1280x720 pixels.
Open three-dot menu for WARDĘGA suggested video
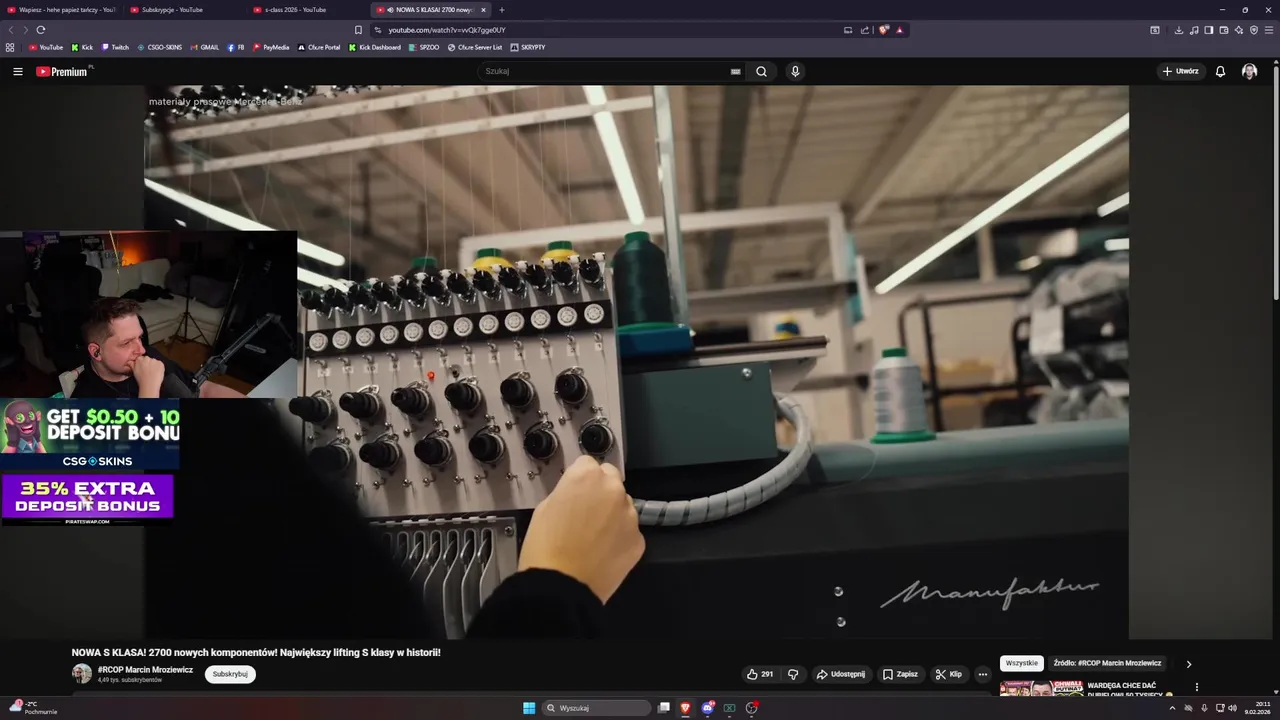coord(1196,687)
